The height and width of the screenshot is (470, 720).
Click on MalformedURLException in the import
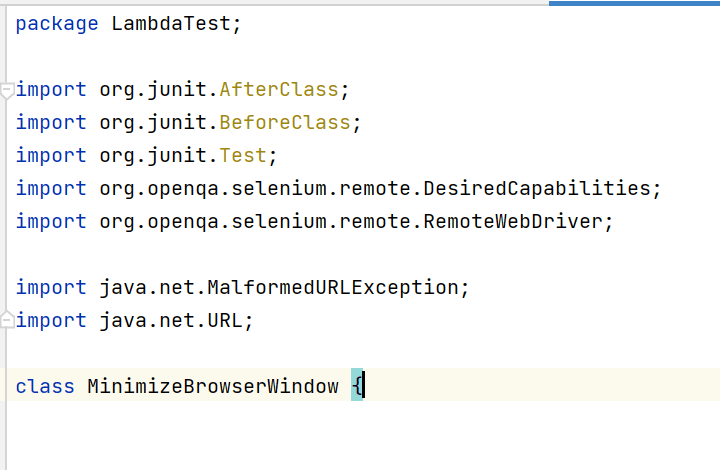[x=331, y=287]
